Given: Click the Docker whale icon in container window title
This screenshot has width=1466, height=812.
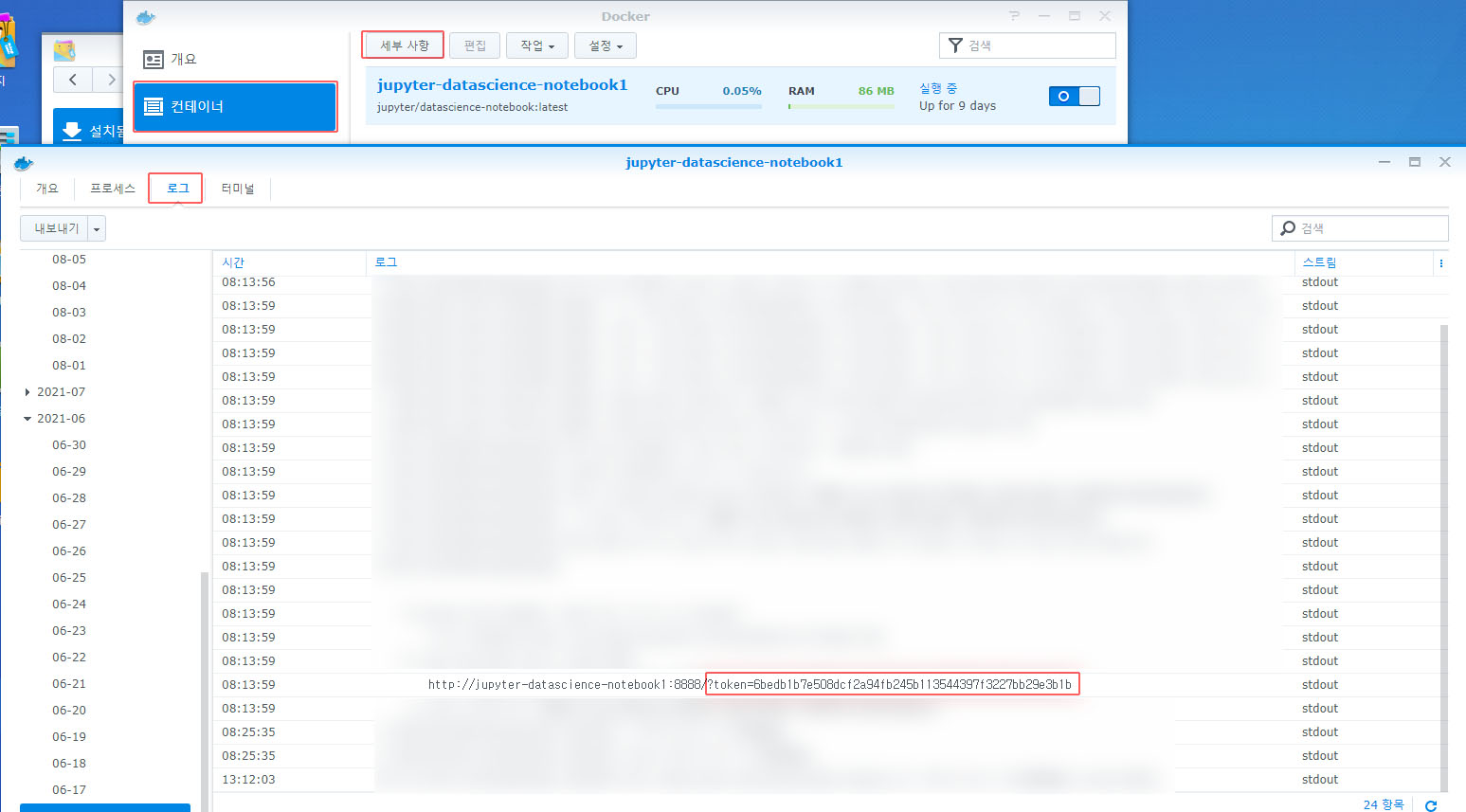Looking at the screenshot, I should pos(24,163).
